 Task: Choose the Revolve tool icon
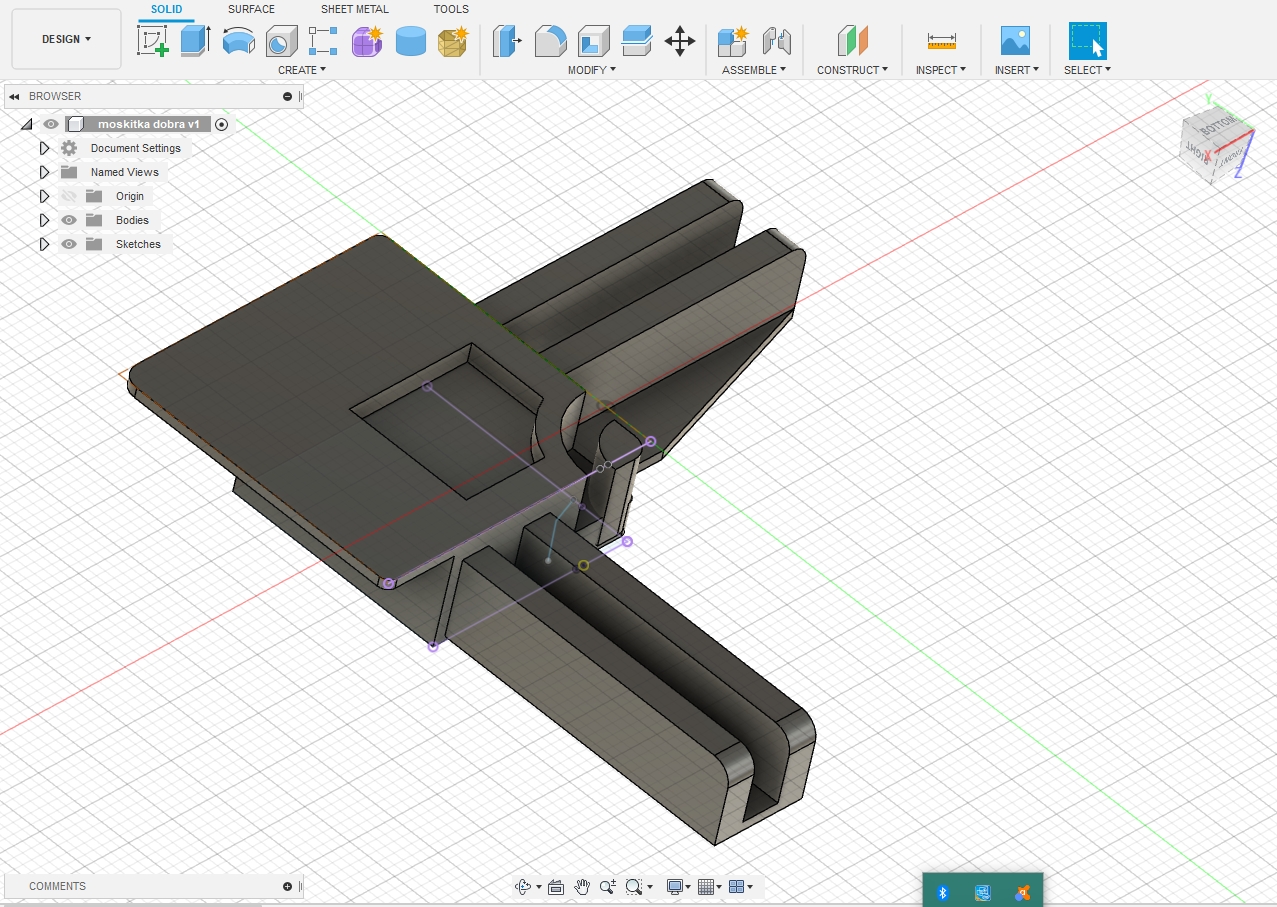238,41
